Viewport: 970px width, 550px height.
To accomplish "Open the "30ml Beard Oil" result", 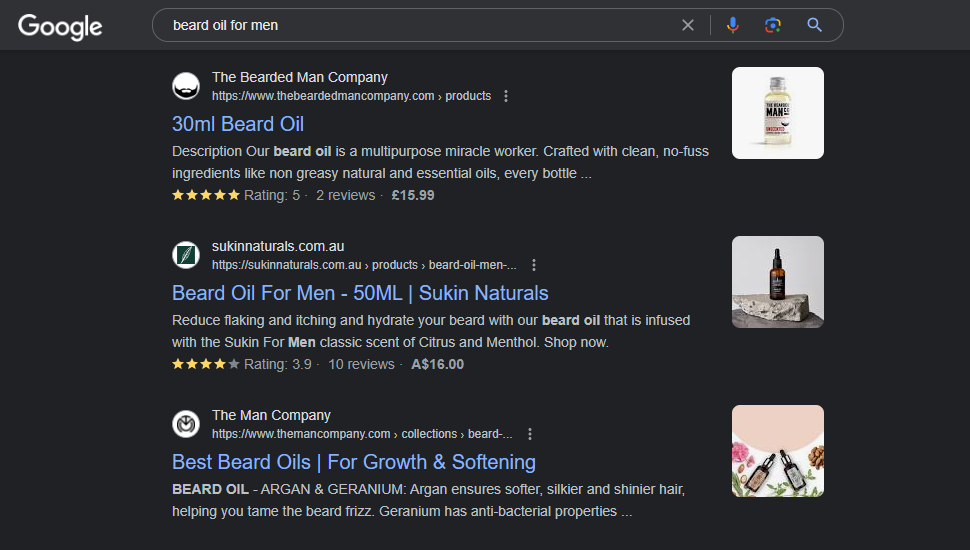I will 238,124.
